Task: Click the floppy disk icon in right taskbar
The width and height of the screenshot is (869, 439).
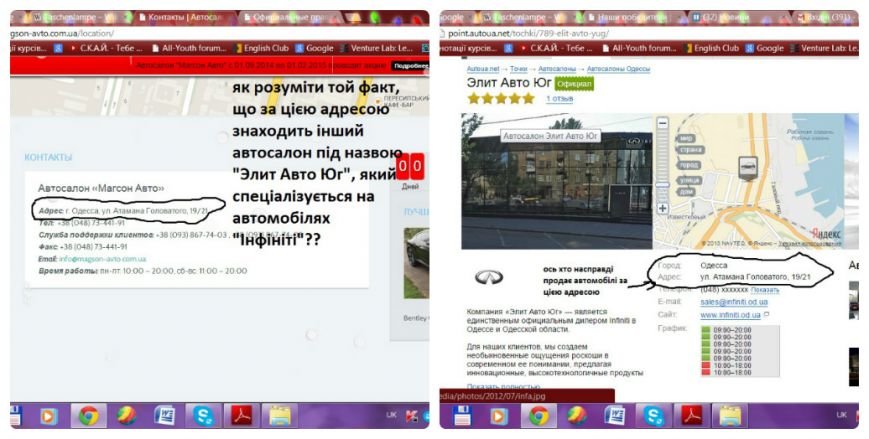Action: pyautogui.click(x=462, y=415)
